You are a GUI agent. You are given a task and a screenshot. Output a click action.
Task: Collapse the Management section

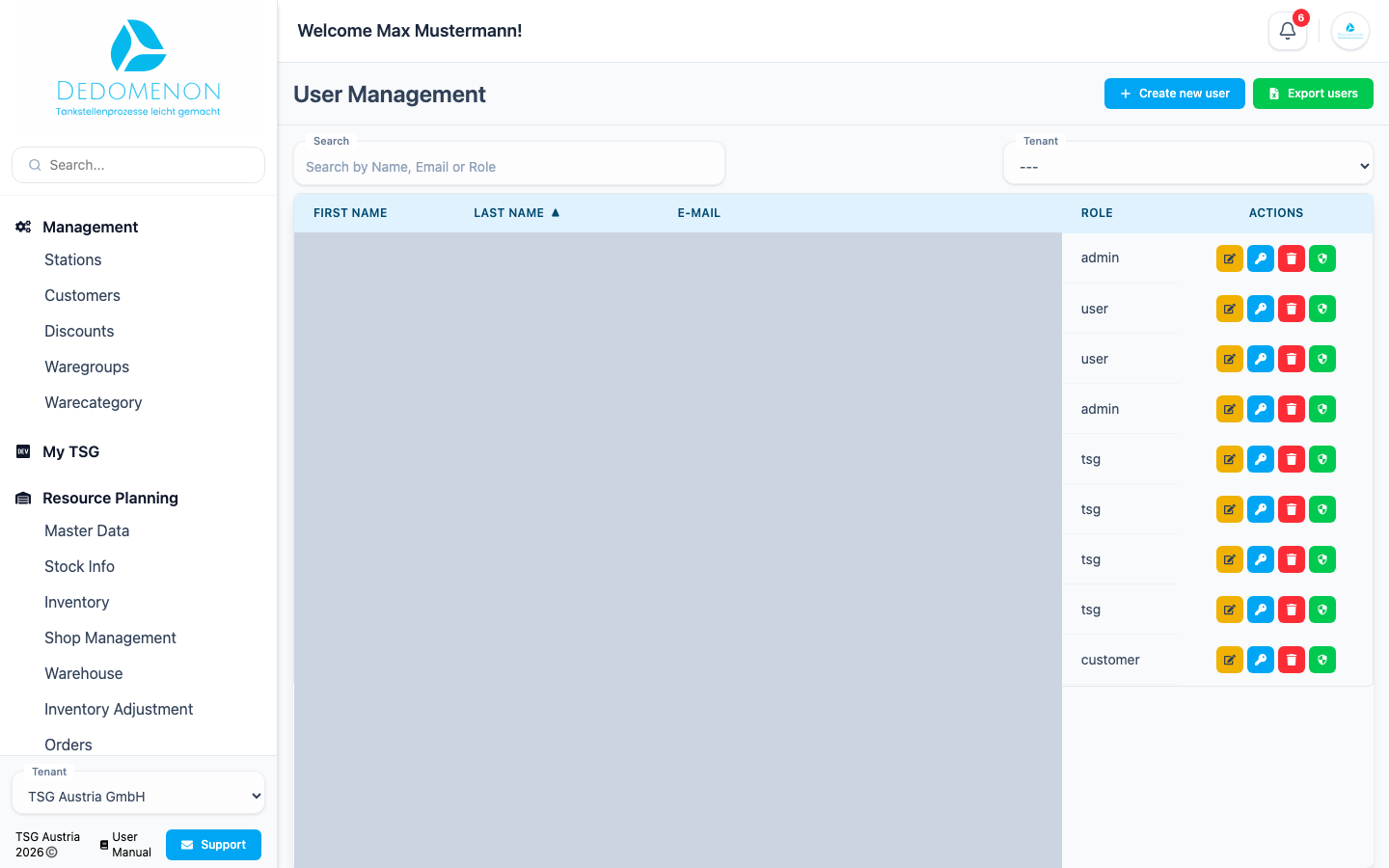click(91, 227)
